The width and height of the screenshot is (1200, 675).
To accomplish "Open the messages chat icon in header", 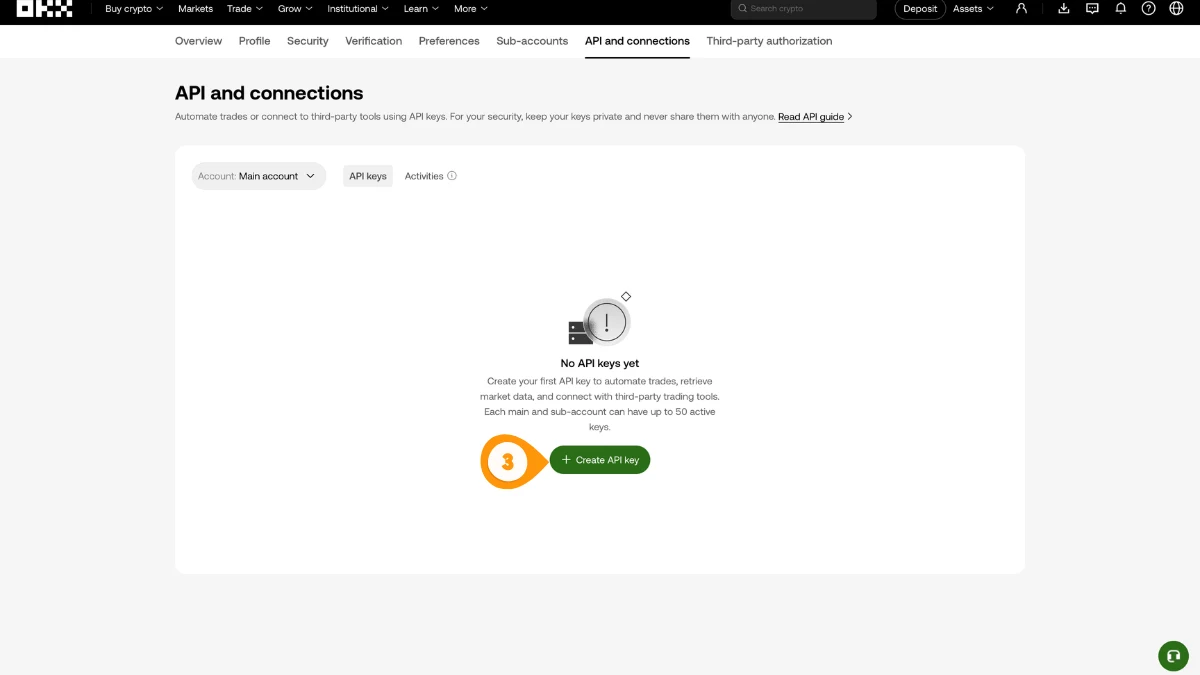I will pos(1092,8).
